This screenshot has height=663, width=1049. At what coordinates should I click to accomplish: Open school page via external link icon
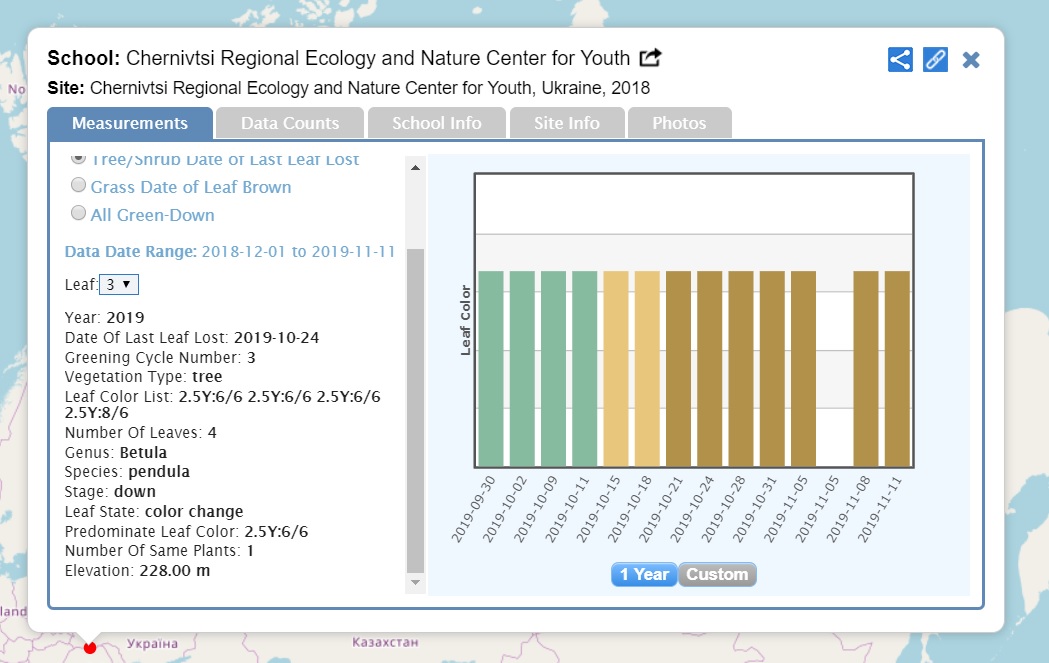point(651,58)
